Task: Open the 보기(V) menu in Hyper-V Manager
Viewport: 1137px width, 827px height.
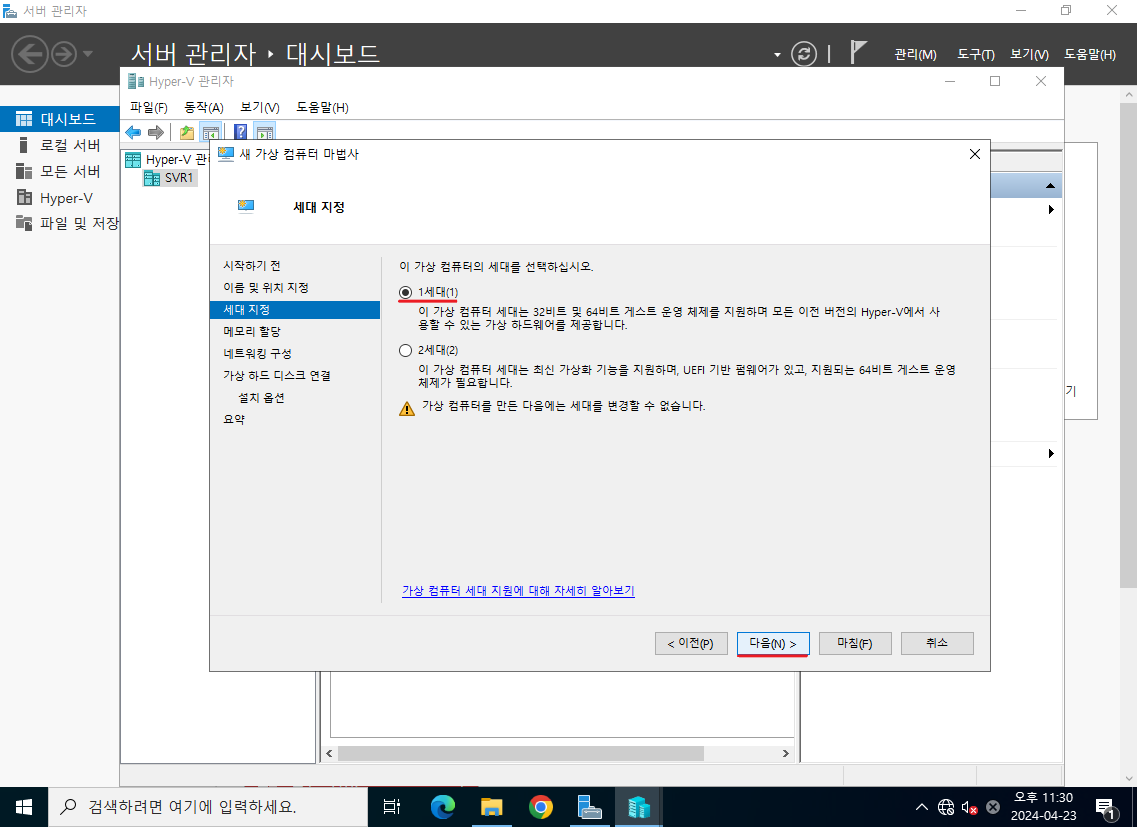Action: point(260,107)
